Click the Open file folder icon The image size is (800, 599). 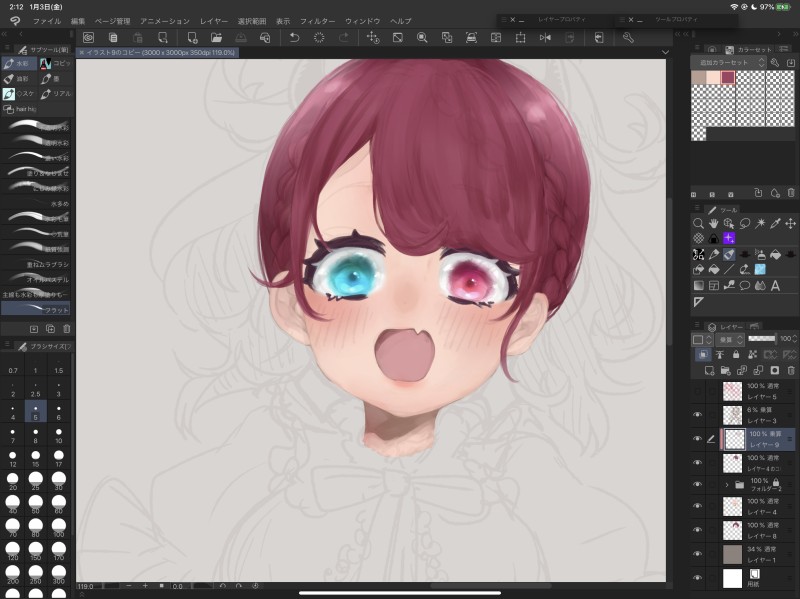[x=216, y=38]
